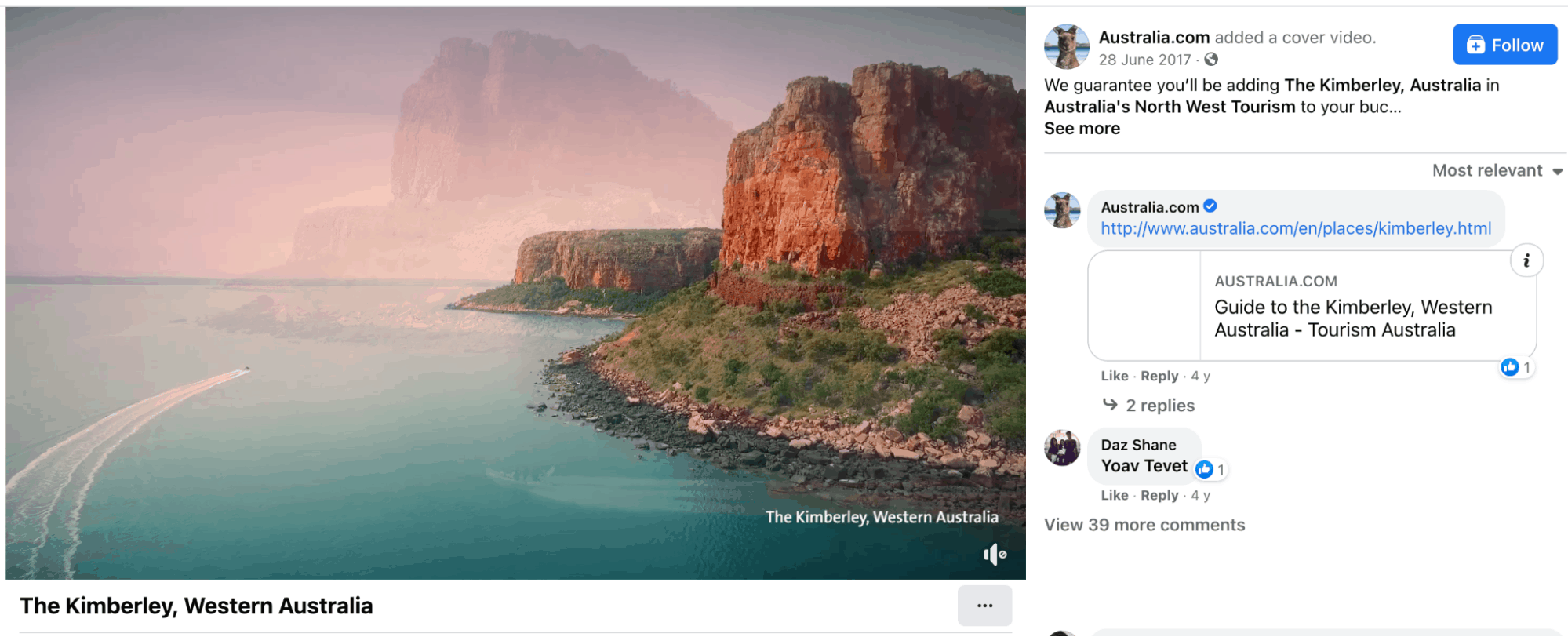The height and width of the screenshot is (637, 1568).
Task: Like Daz Shane's comment
Action: pyautogui.click(x=1114, y=495)
